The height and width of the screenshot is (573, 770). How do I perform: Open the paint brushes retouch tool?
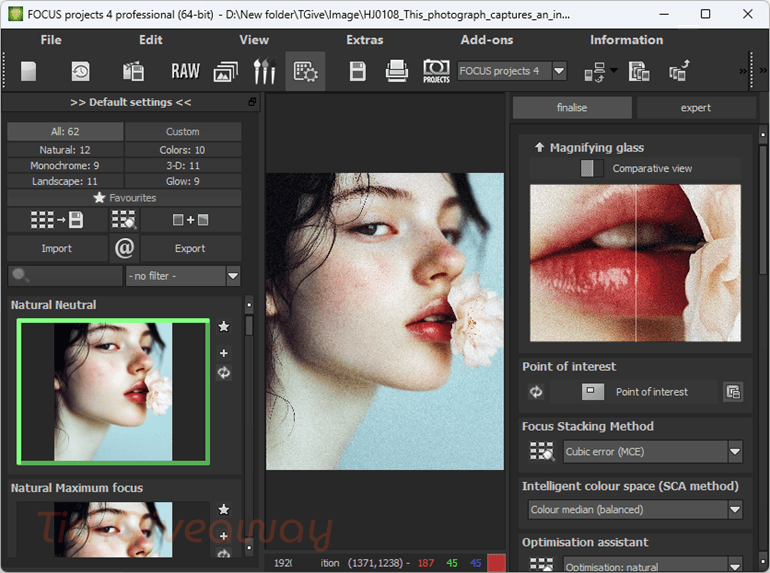click(265, 71)
